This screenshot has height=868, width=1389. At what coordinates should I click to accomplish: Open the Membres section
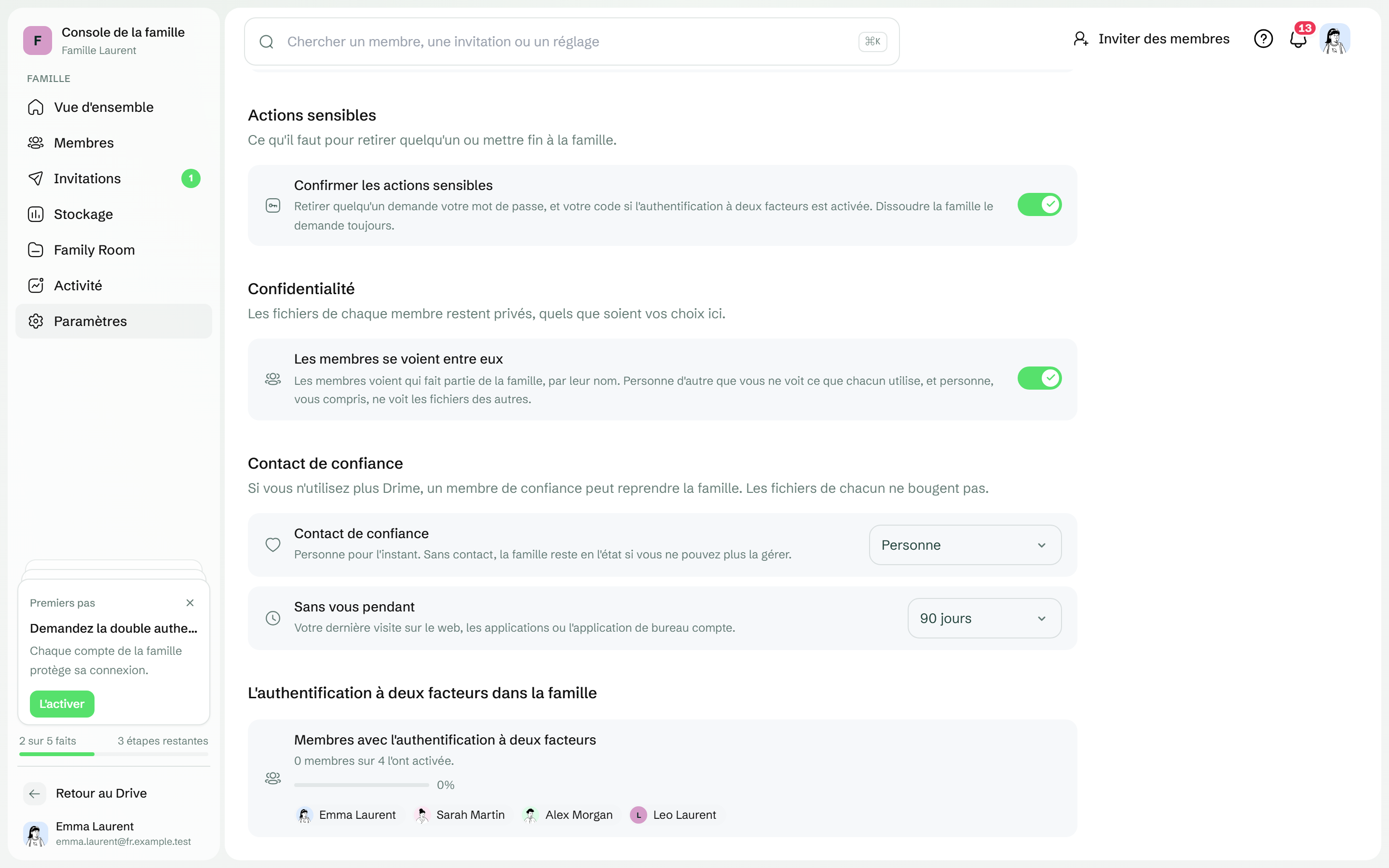[x=114, y=143]
